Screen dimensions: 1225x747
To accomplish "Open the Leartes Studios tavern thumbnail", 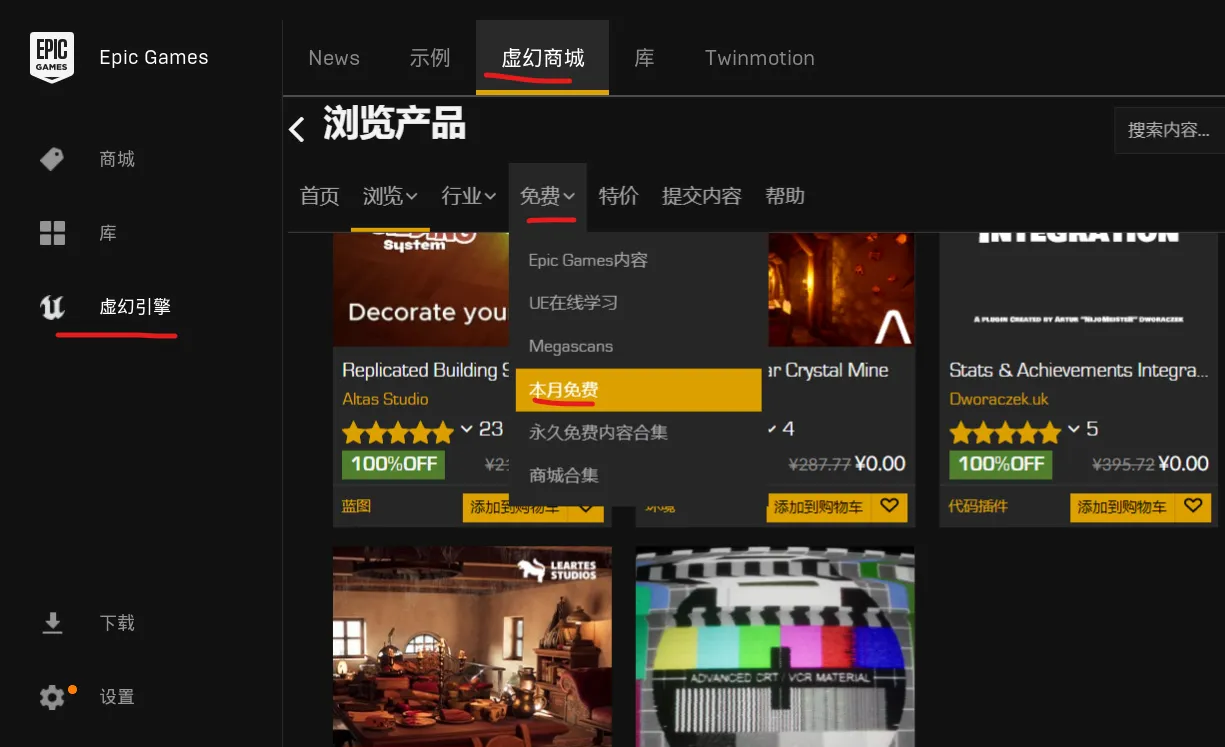I will point(472,646).
